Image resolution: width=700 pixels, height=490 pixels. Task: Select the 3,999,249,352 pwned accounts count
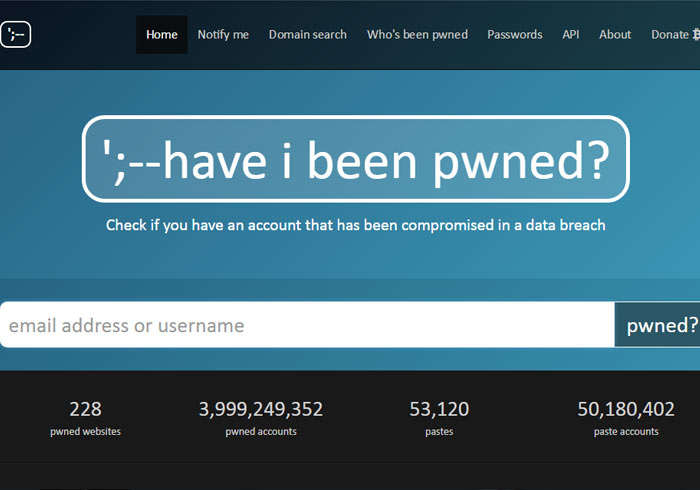[x=261, y=409]
